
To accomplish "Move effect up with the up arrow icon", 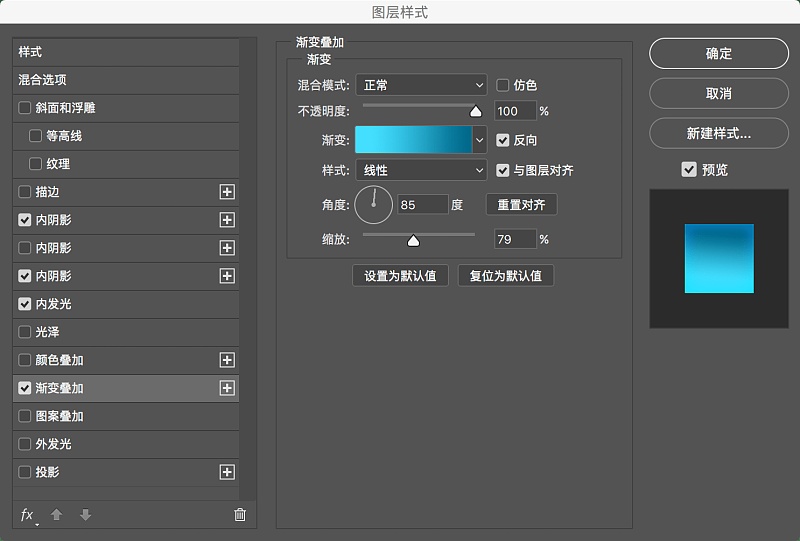I will (x=57, y=514).
